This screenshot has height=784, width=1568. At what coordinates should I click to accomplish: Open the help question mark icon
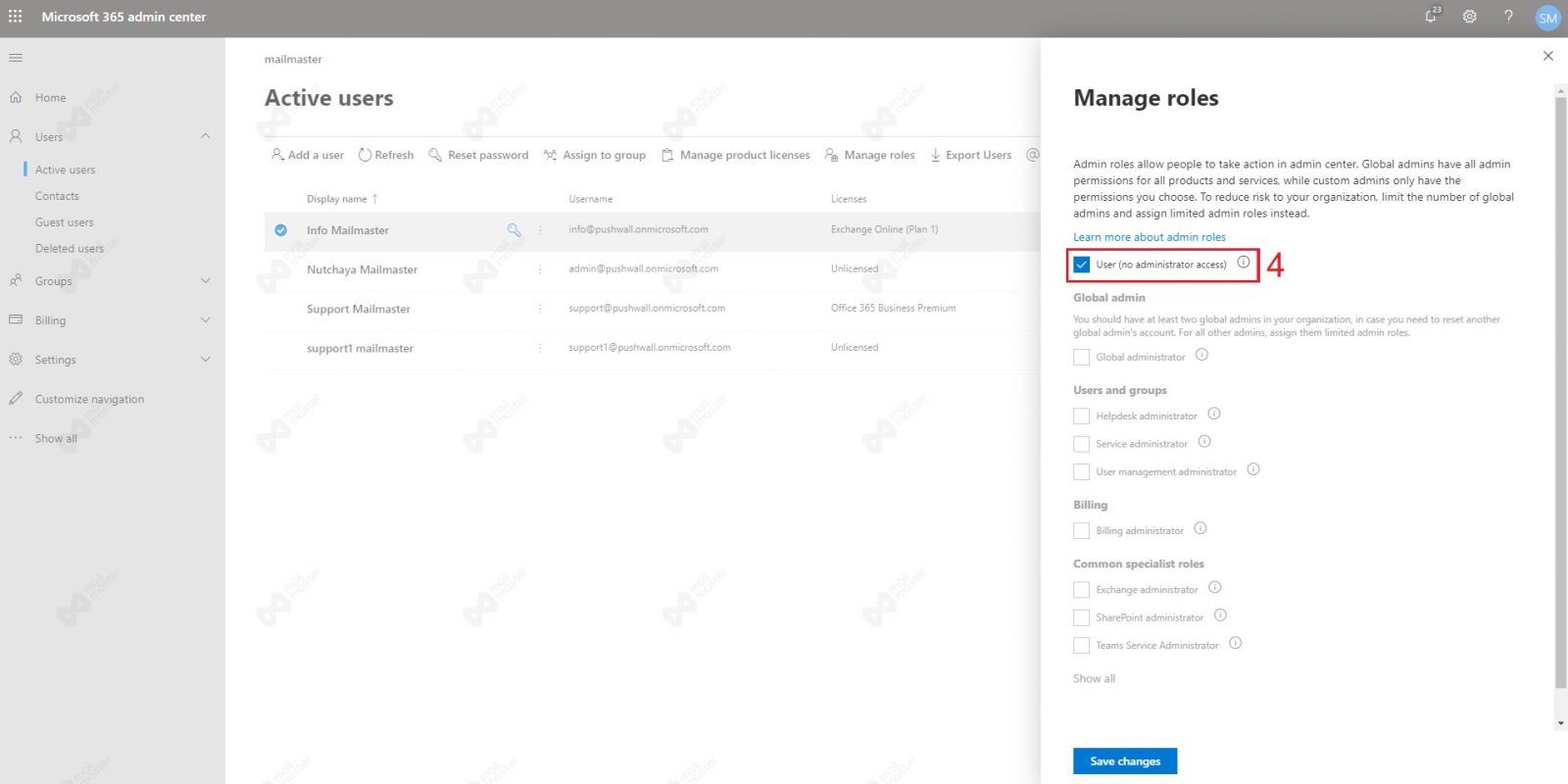pyautogui.click(x=1508, y=17)
